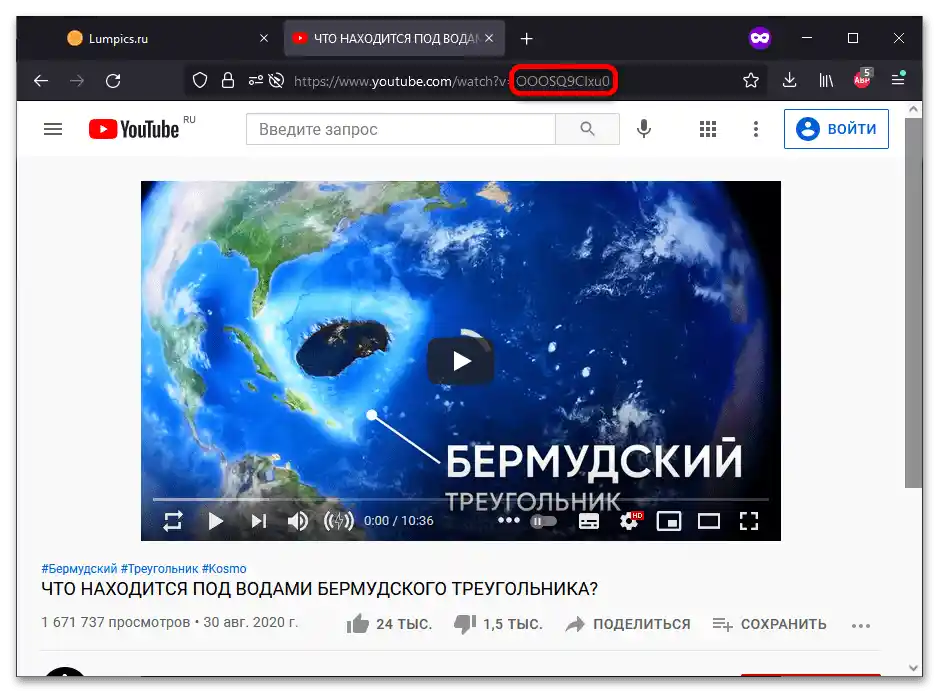
Task: Start voice search with the microphone
Action: click(644, 129)
